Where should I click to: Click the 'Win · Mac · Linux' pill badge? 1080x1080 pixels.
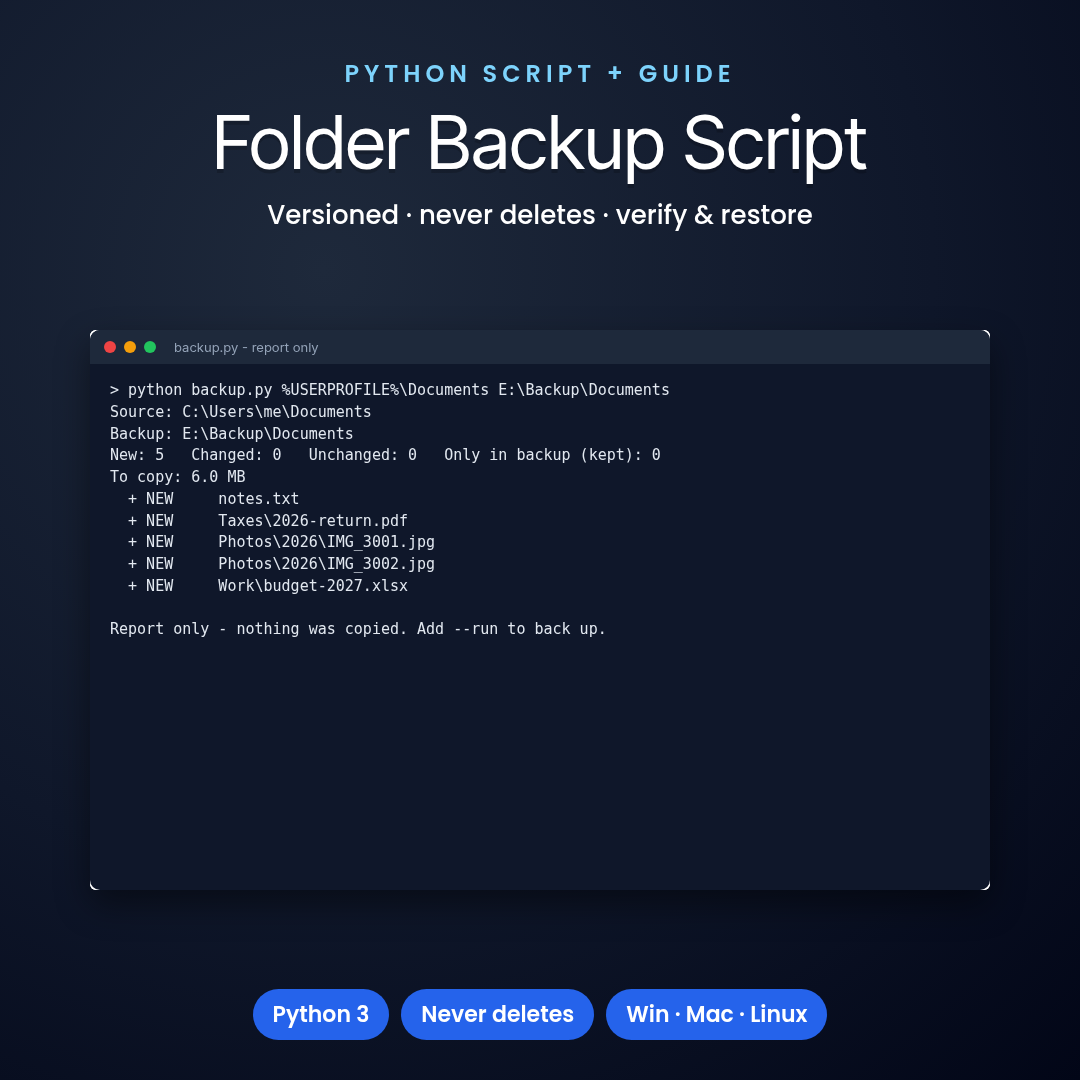click(x=716, y=1015)
